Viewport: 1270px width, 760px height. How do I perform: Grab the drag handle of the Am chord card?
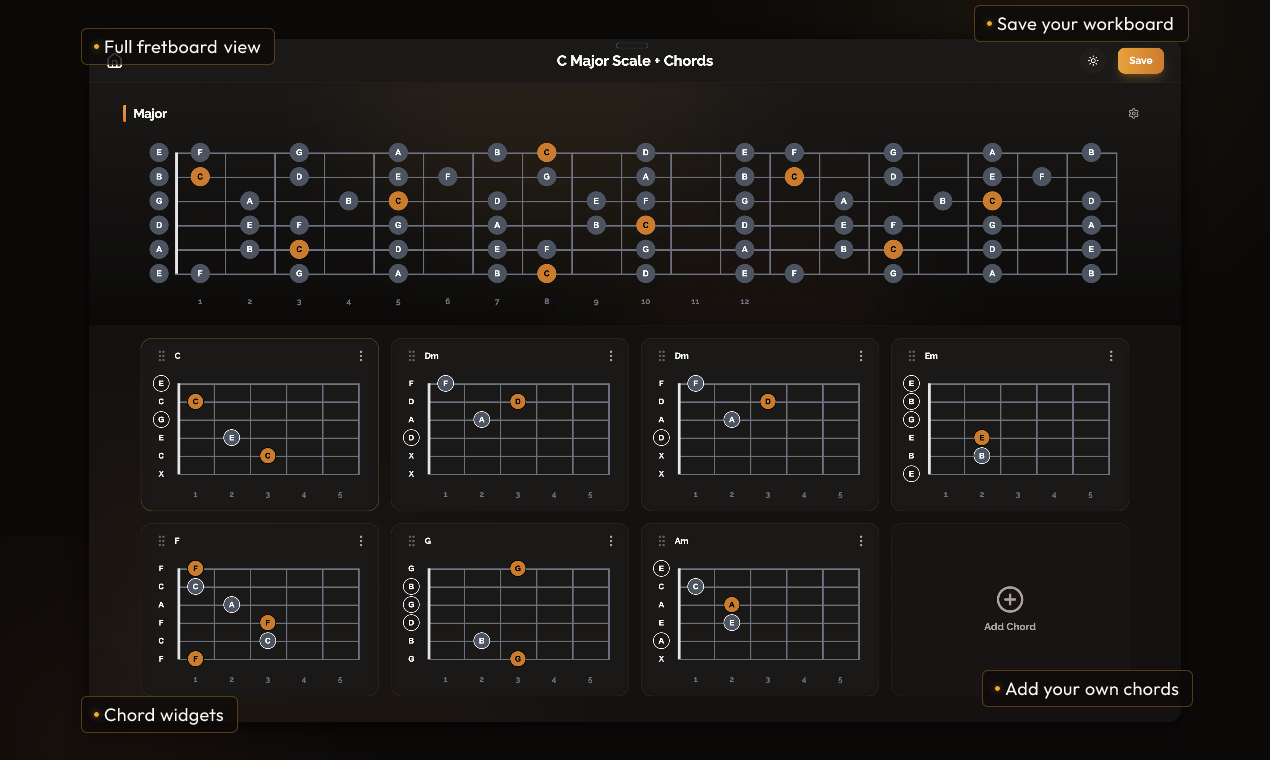coord(662,541)
